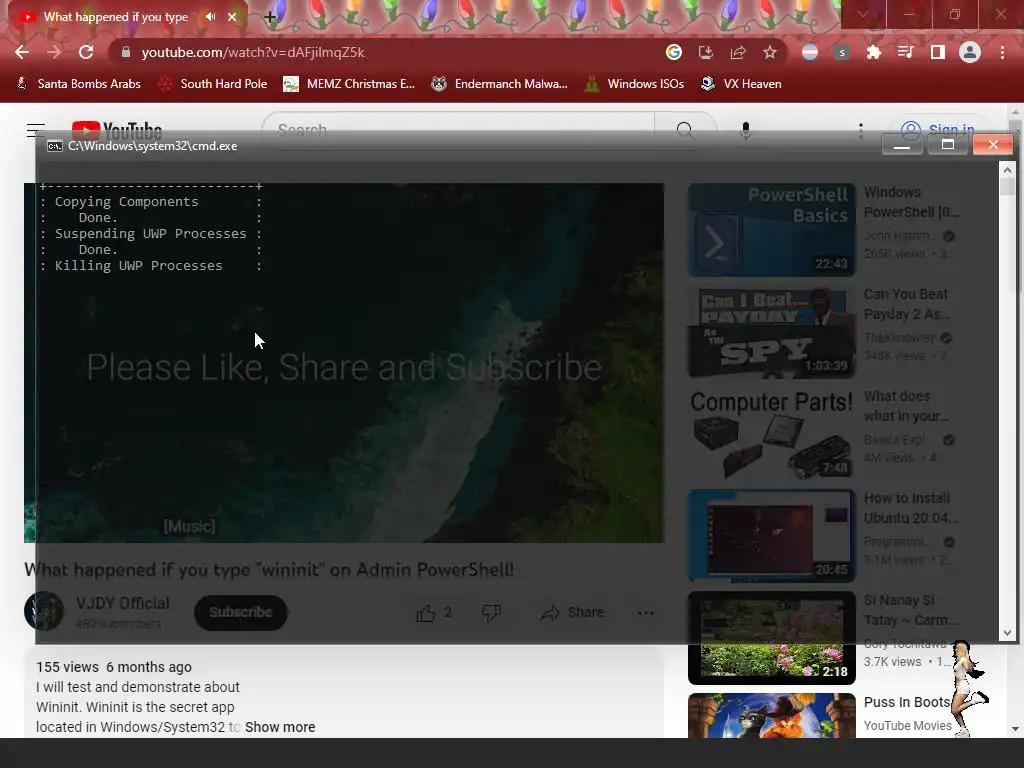Click the cmd.exe title bar icon
This screenshot has height=768, width=1024.
tap(55, 146)
